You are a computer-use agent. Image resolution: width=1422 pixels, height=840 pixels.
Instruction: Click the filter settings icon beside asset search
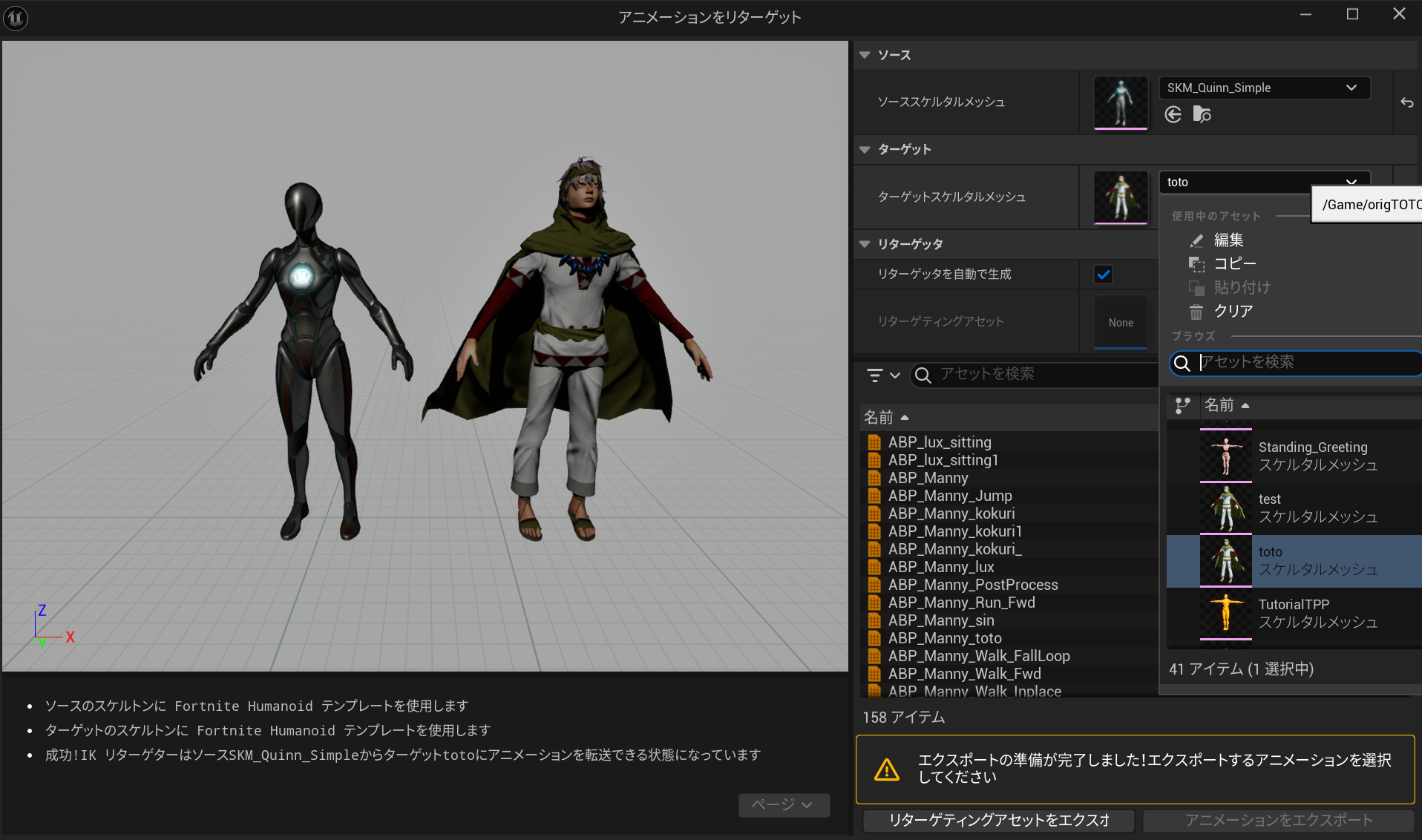[x=883, y=375]
